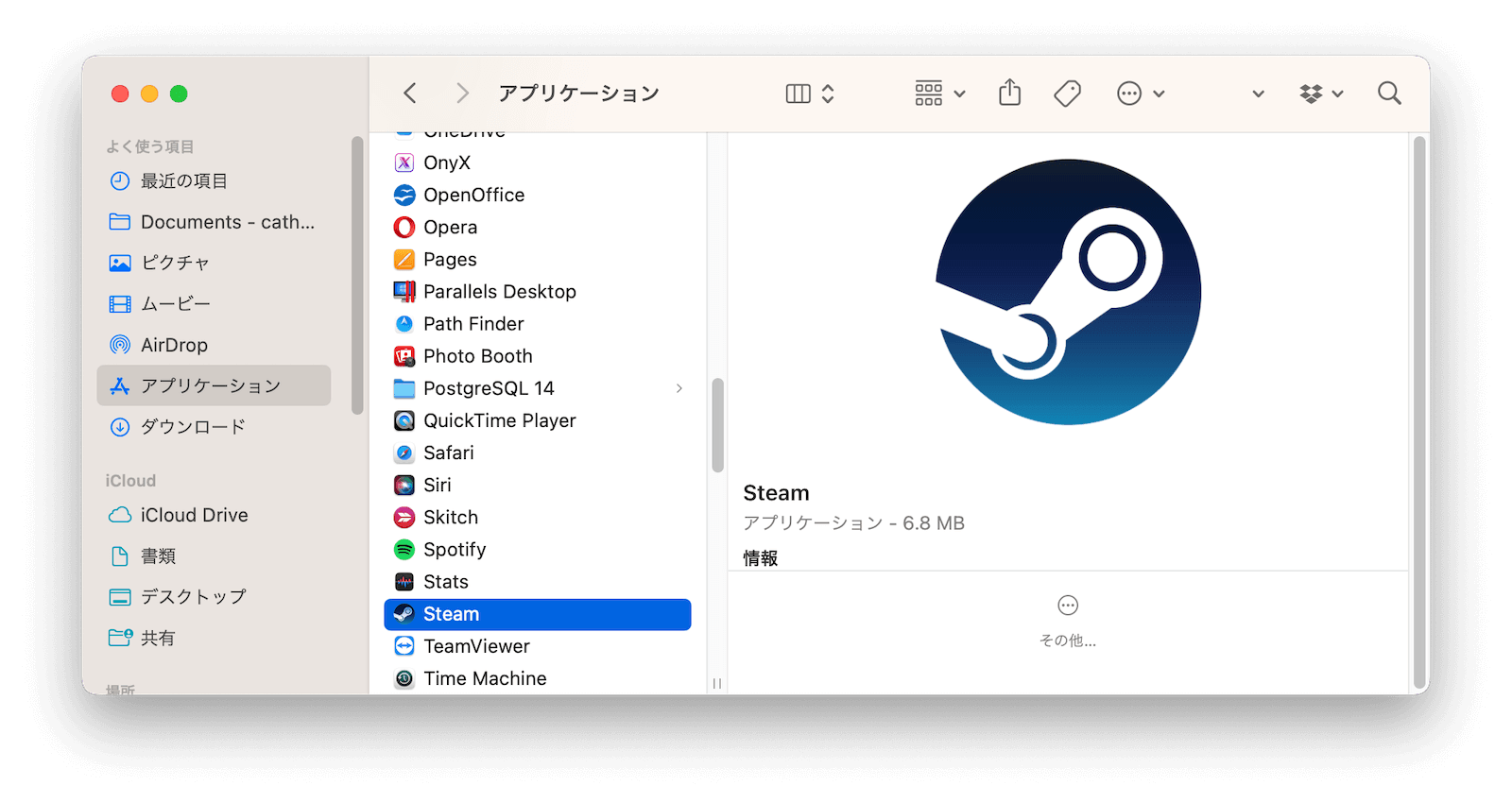The image size is (1512, 803).
Task: Click the OnyX app icon
Action: coord(404,162)
